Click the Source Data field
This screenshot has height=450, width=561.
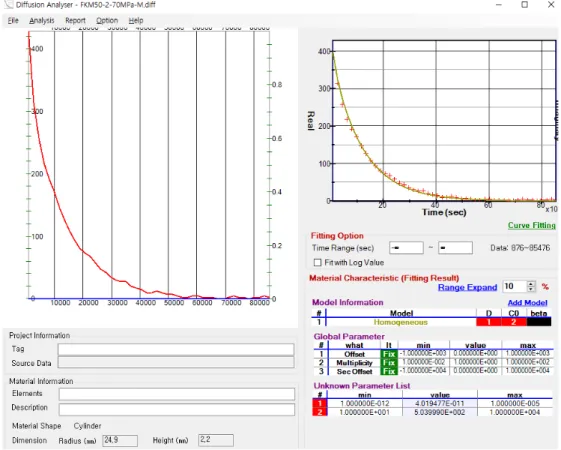pyautogui.click(x=176, y=362)
